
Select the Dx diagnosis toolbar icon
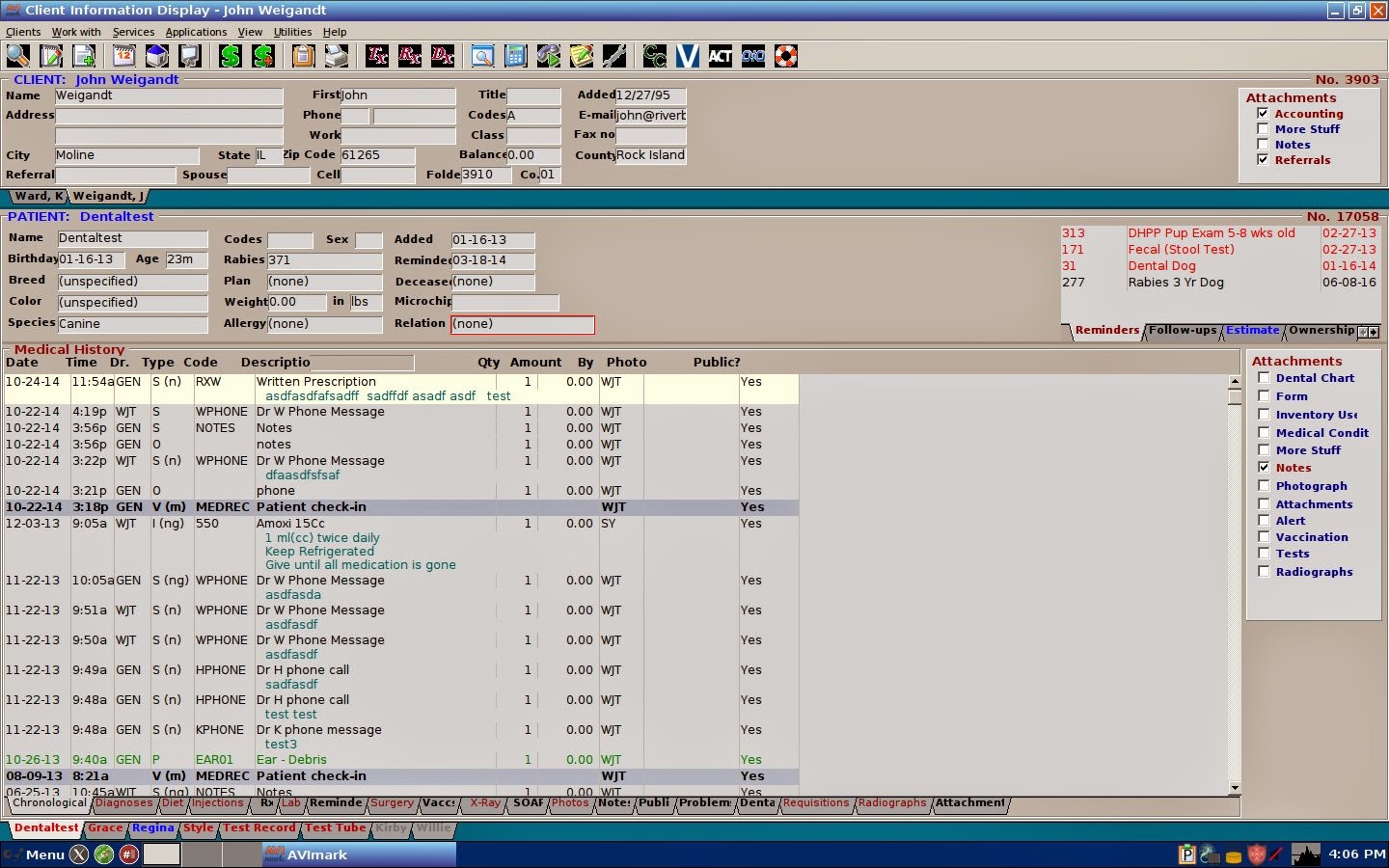point(442,56)
